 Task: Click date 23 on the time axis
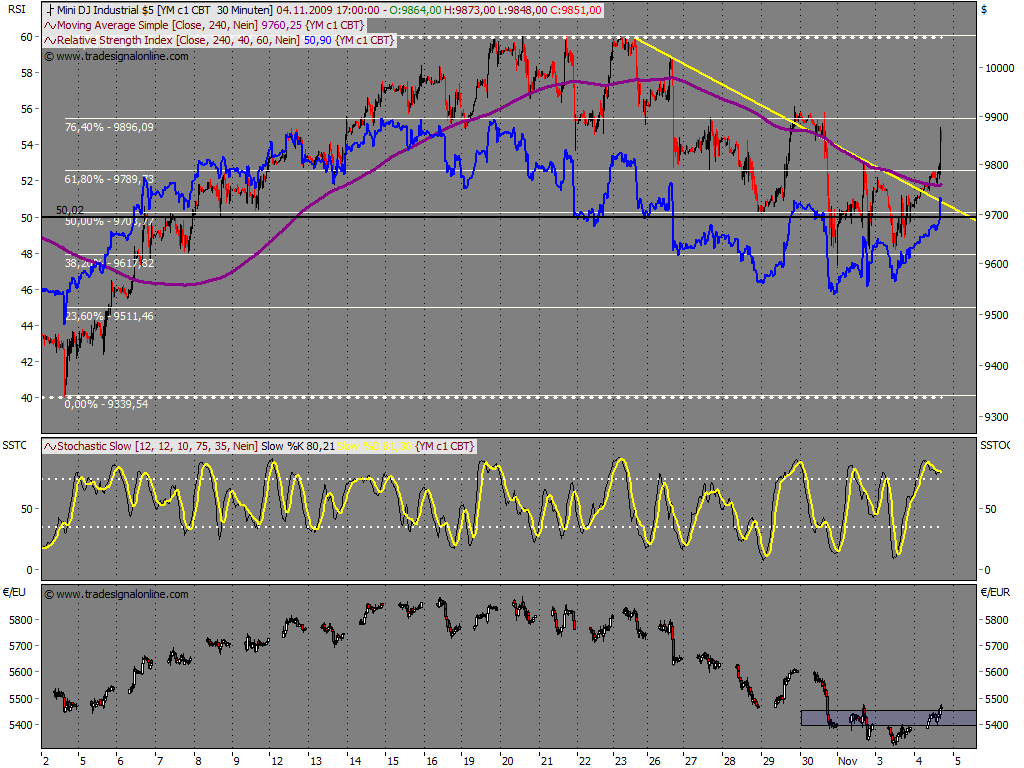[x=620, y=761]
